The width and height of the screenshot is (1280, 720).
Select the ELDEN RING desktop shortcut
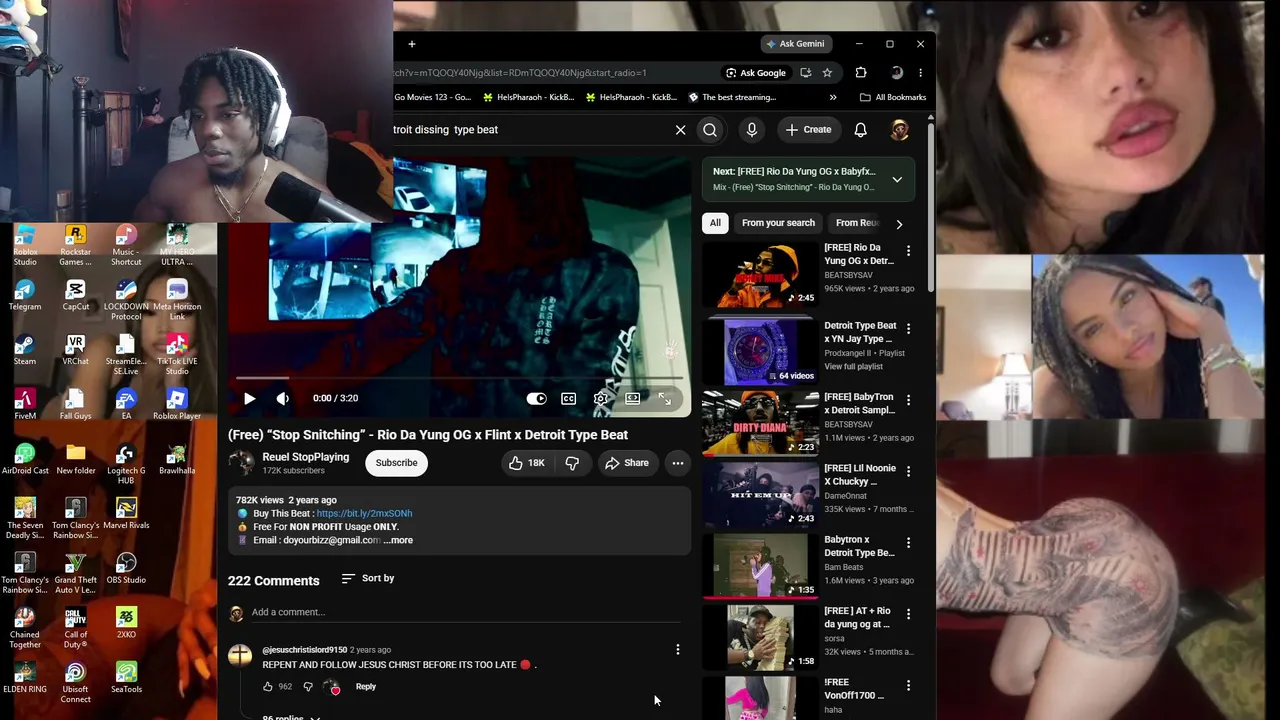click(x=25, y=678)
